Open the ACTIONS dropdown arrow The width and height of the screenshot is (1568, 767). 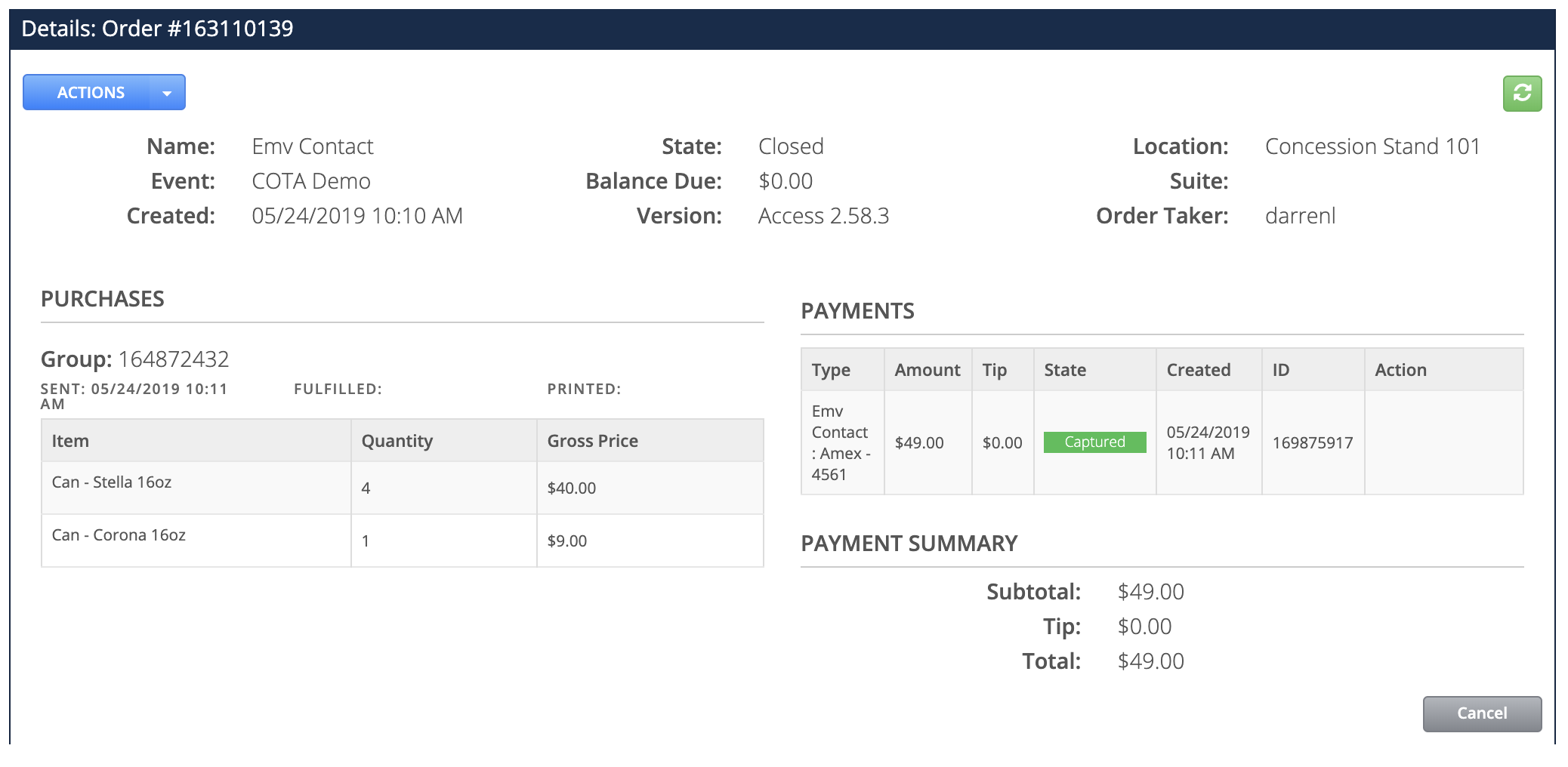tap(168, 93)
